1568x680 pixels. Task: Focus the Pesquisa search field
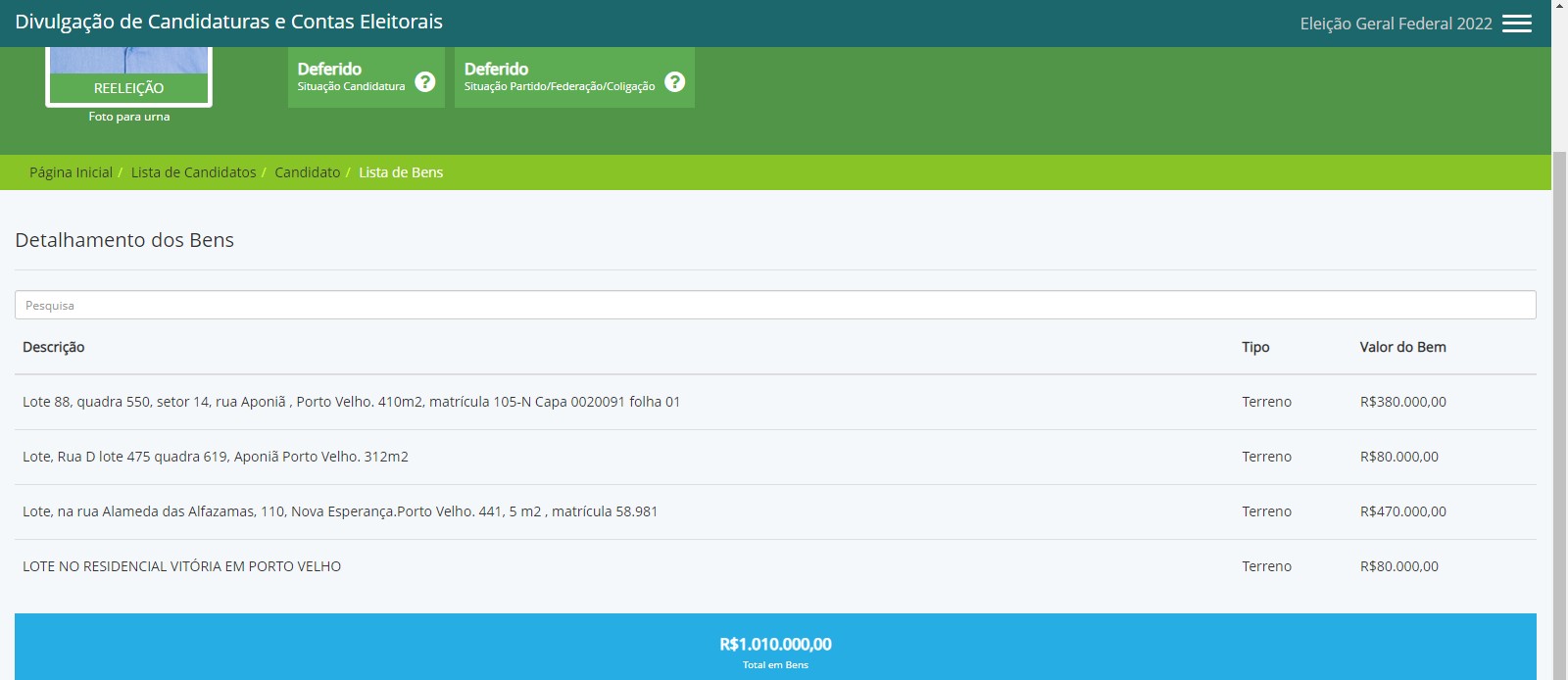(x=774, y=305)
